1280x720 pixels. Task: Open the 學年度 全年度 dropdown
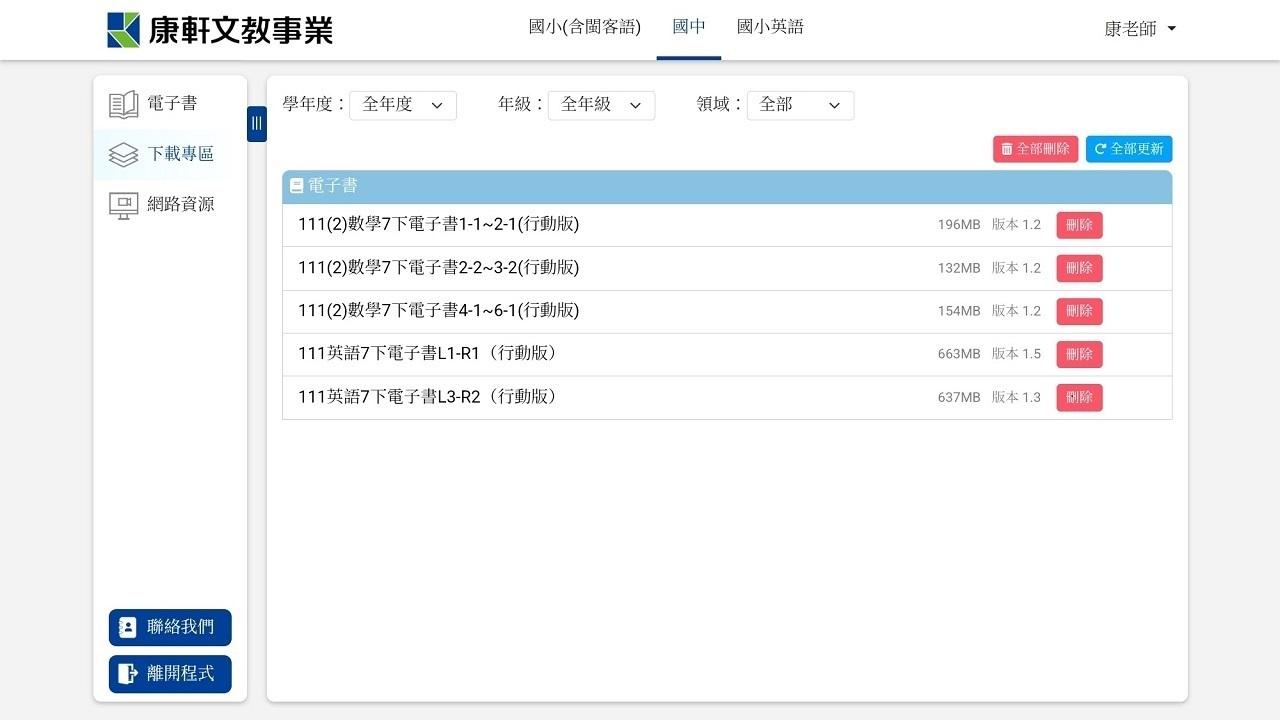point(403,105)
